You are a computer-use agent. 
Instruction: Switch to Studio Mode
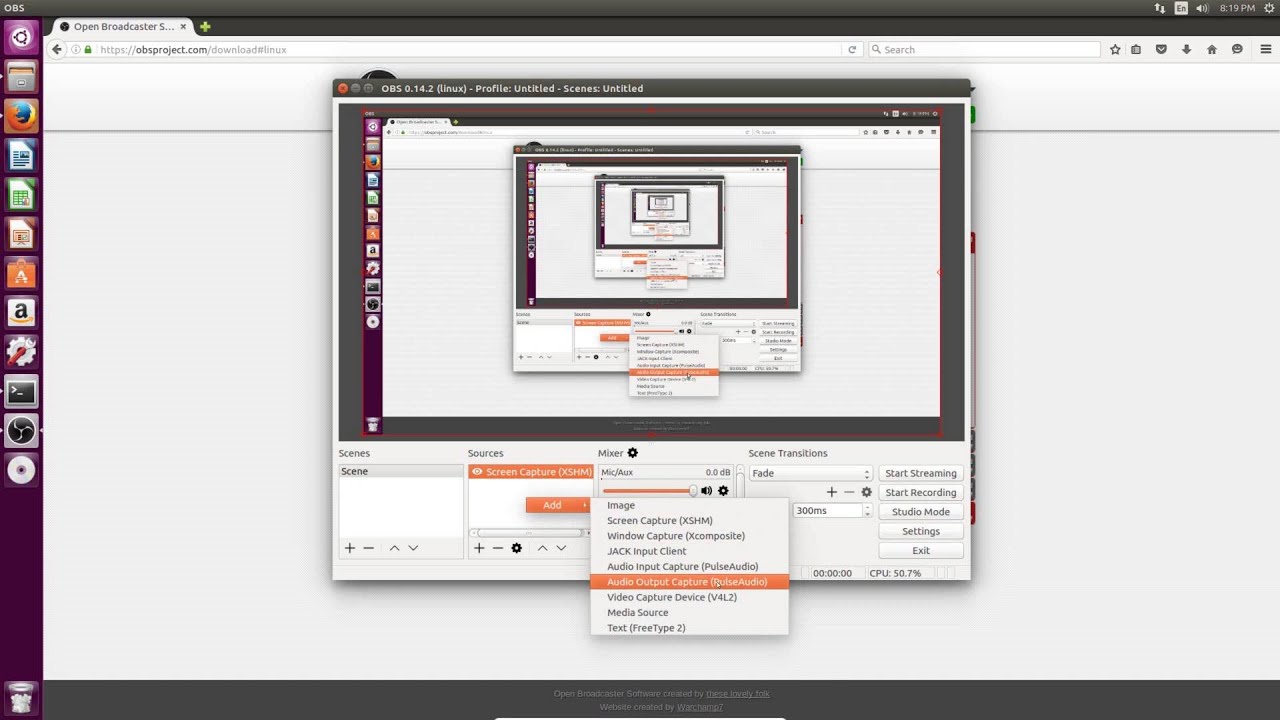pos(920,512)
